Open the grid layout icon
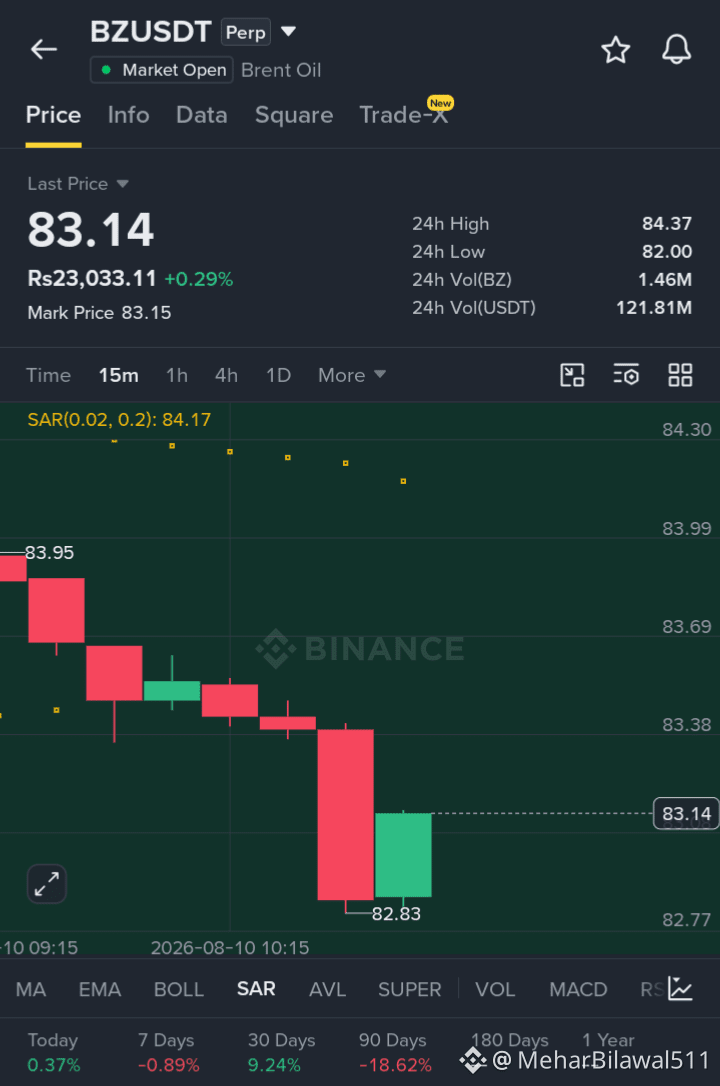This screenshot has width=720, height=1086. 680,375
